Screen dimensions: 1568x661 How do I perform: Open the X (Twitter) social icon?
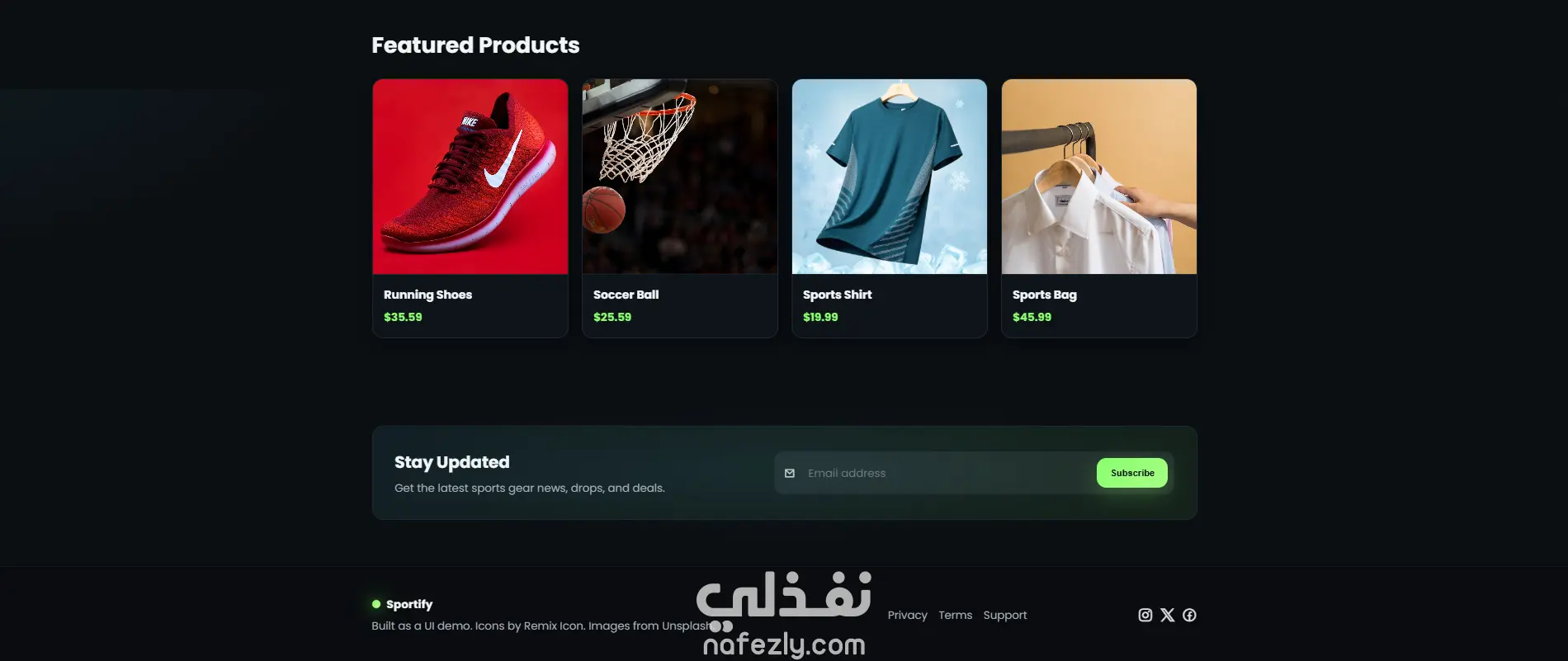click(1167, 615)
